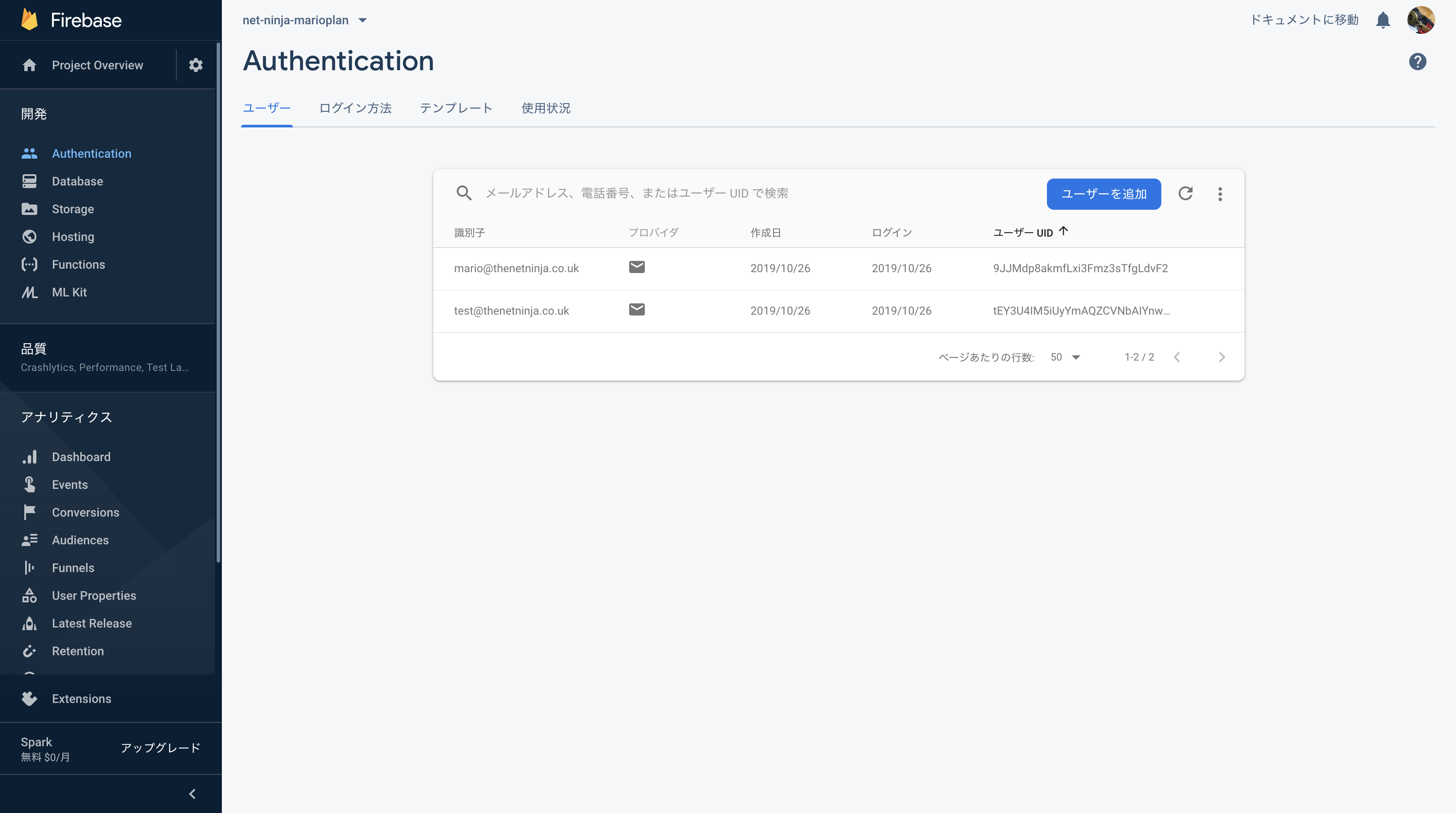The width and height of the screenshot is (1456, 813).
Task: Go to next page of users
Action: coord(1222,357)
